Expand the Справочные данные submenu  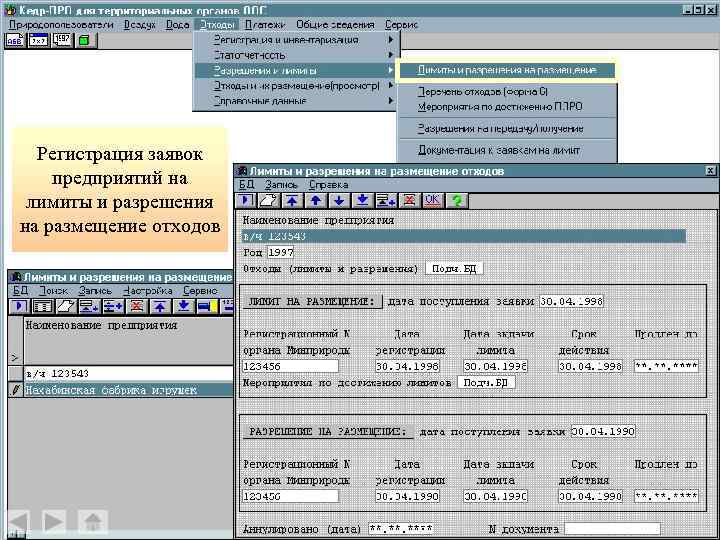[297, 101]
